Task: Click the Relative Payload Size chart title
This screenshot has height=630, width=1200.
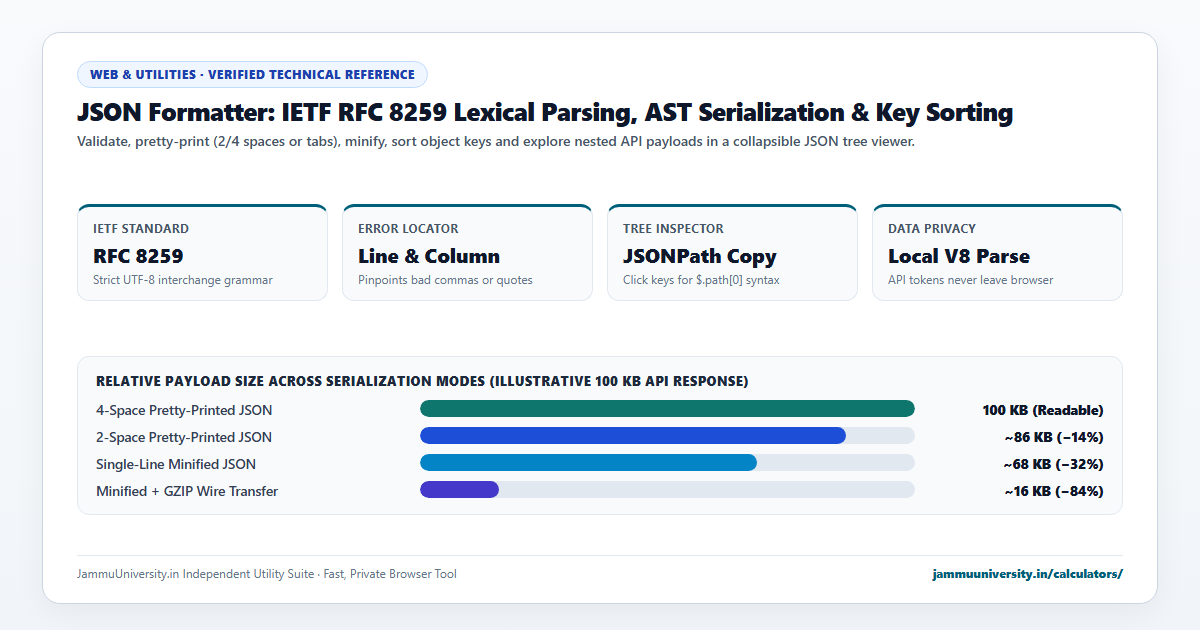Action: point(422,381)
